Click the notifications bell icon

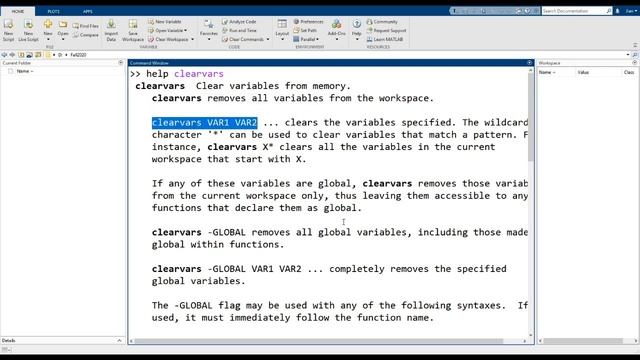(618, 11)
